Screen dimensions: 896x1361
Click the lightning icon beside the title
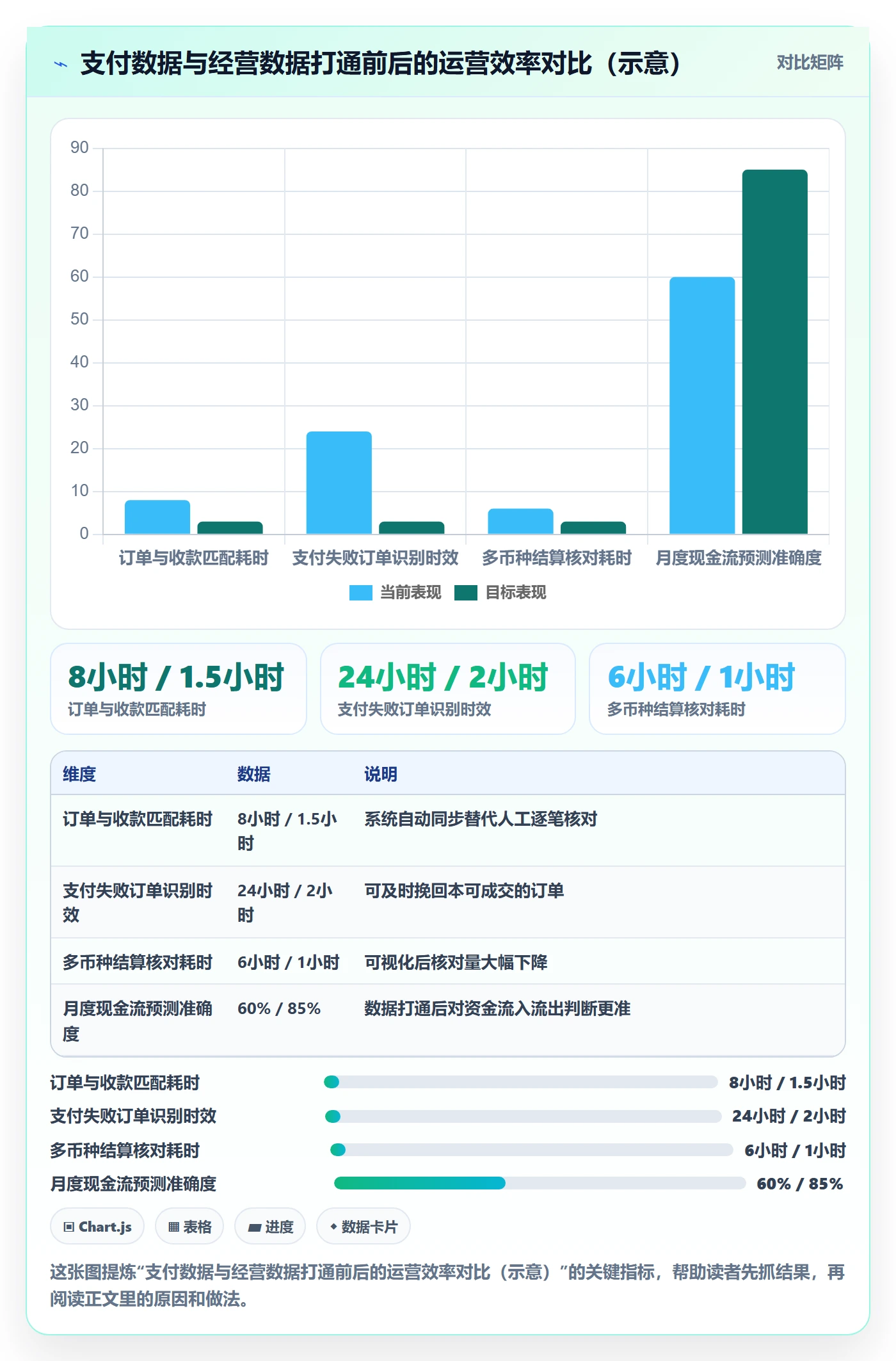(61, 64)
